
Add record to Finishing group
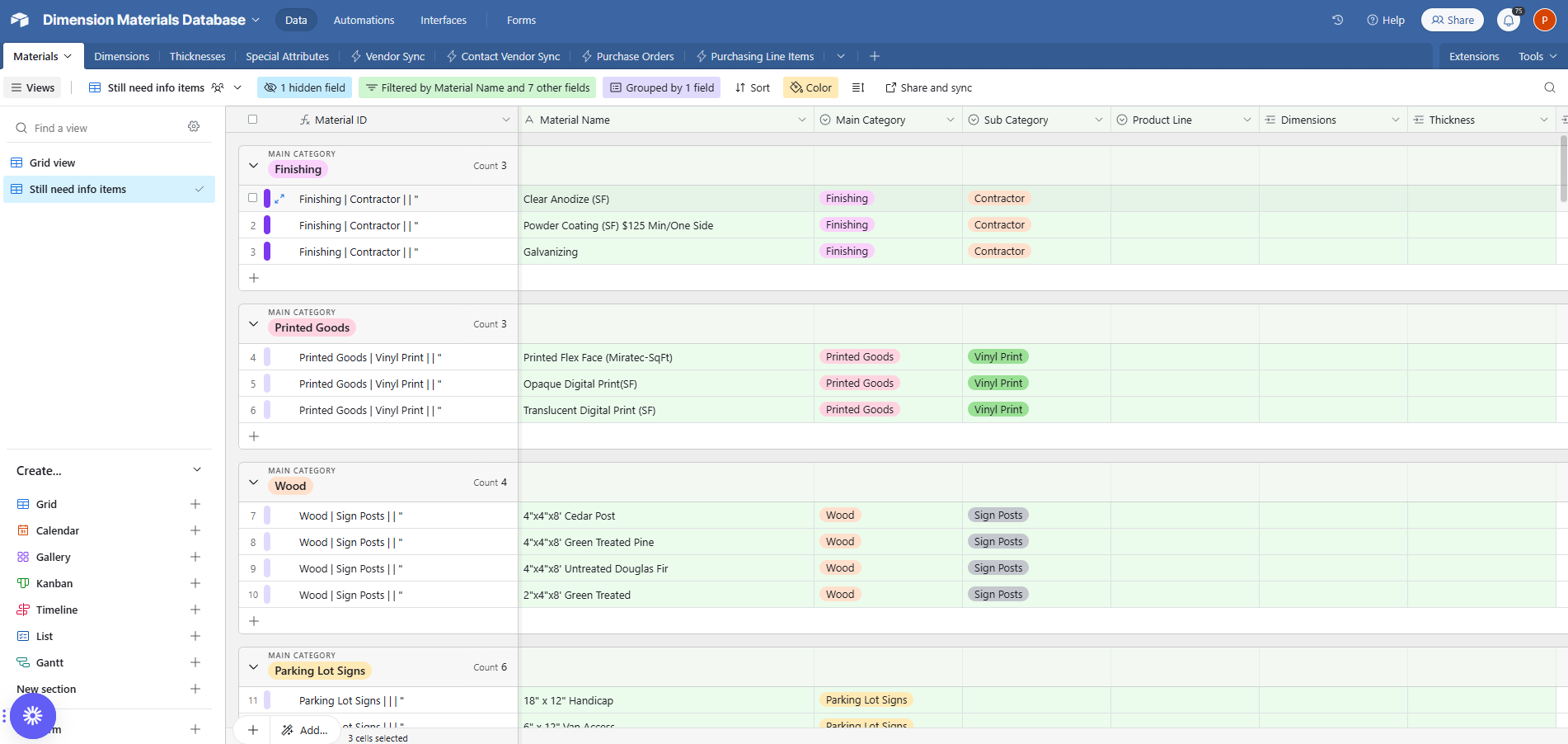pyautogui.click(x=254, y=278)
